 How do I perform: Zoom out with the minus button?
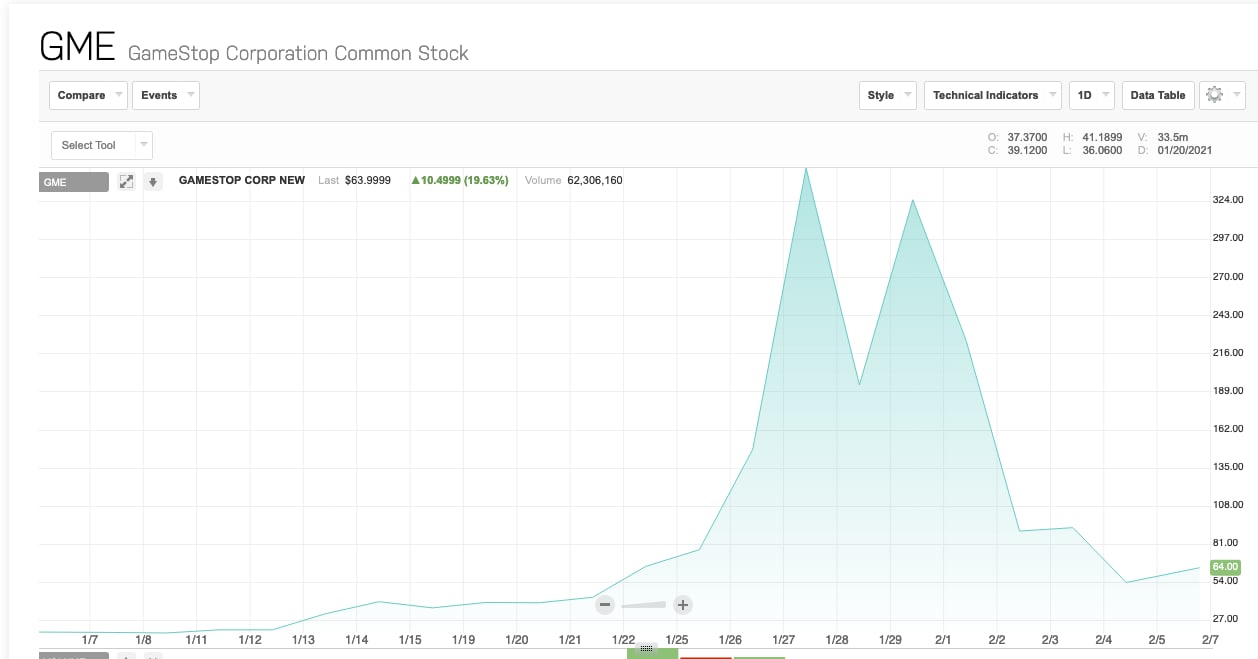pos(605,605)
